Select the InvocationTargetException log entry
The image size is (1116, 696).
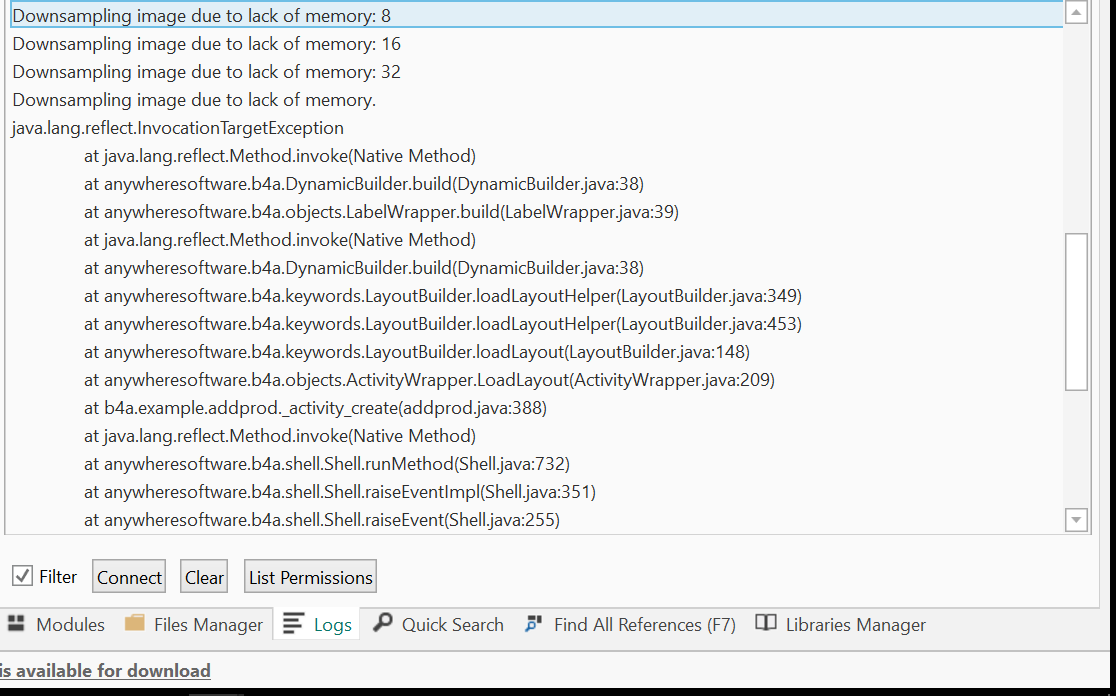tap(178, 128)
